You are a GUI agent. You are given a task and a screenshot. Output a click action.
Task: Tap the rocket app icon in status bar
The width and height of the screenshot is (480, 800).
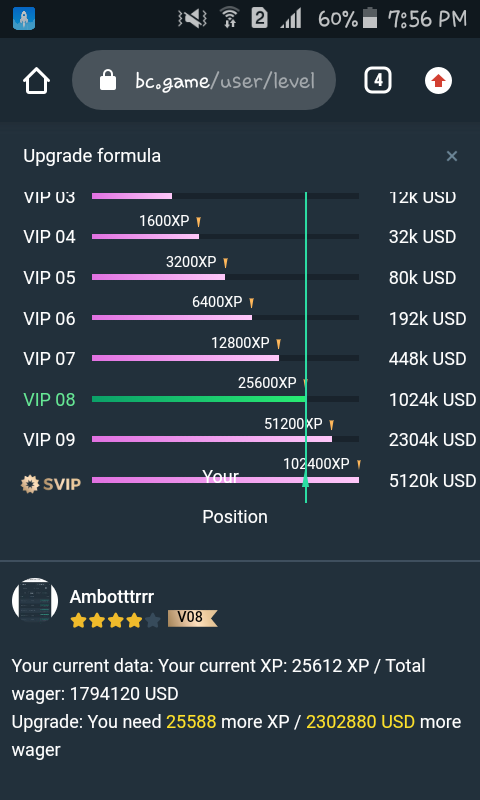pos(24,19)
